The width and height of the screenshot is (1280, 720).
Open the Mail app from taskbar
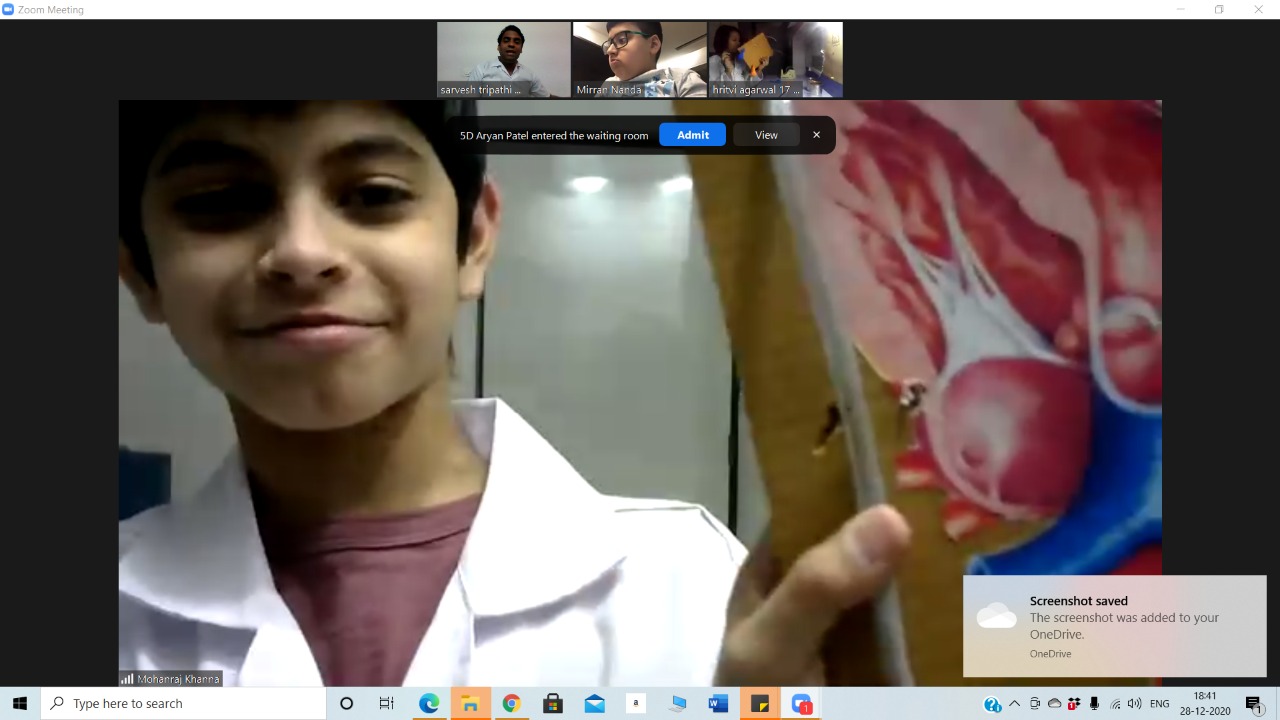coord(594,703)
